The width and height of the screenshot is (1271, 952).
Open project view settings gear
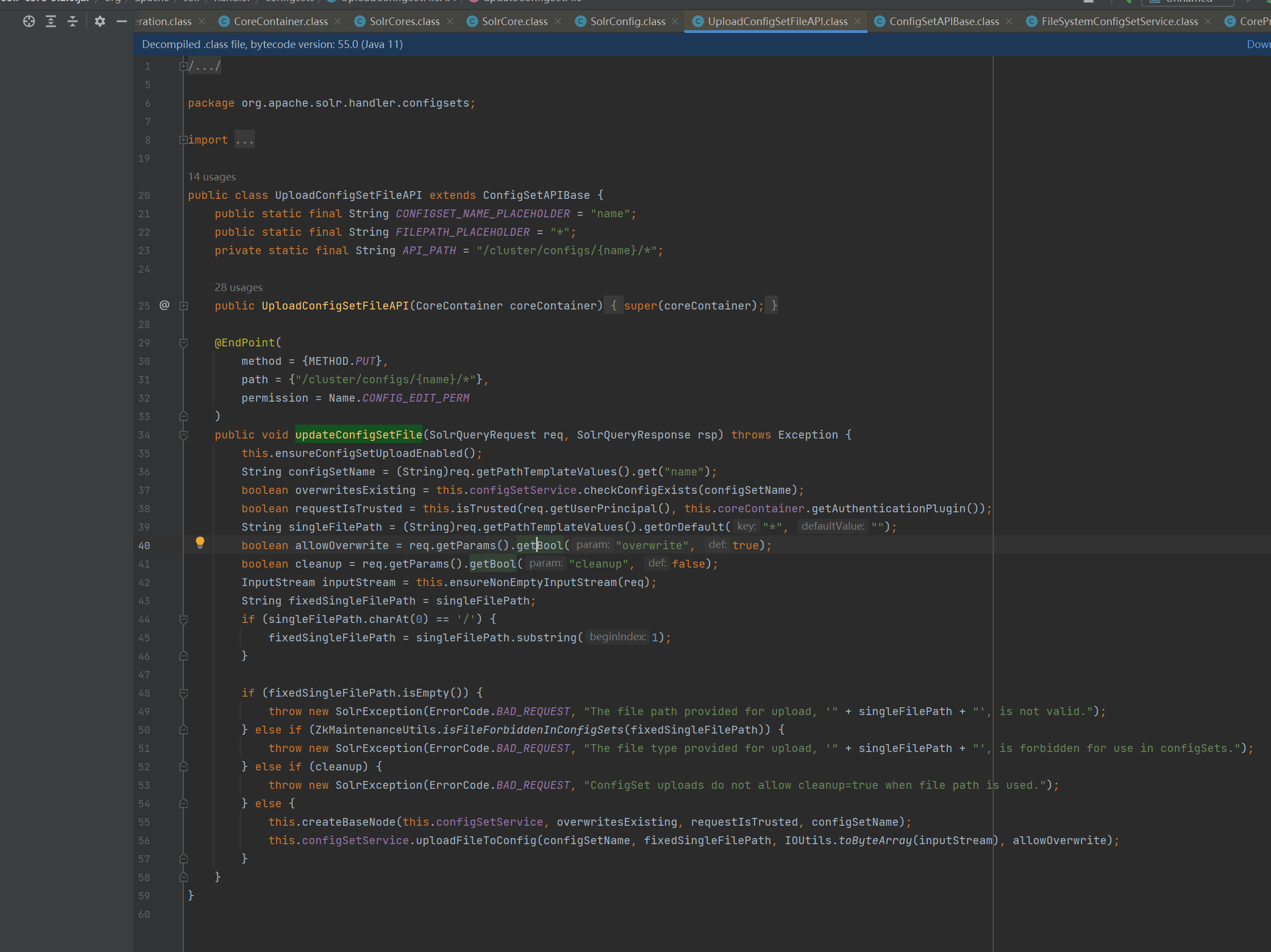point(100,21)
